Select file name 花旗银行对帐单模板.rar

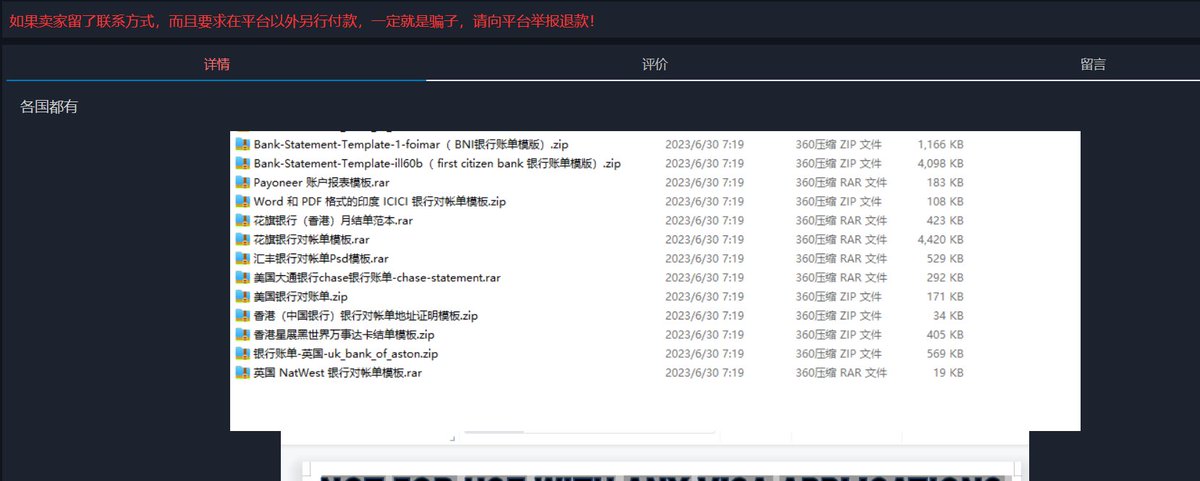click(x=312, y=239)
